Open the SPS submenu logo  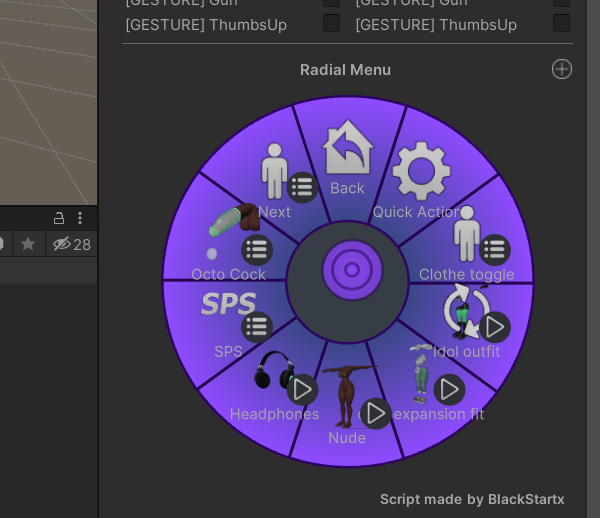point(228,304)
